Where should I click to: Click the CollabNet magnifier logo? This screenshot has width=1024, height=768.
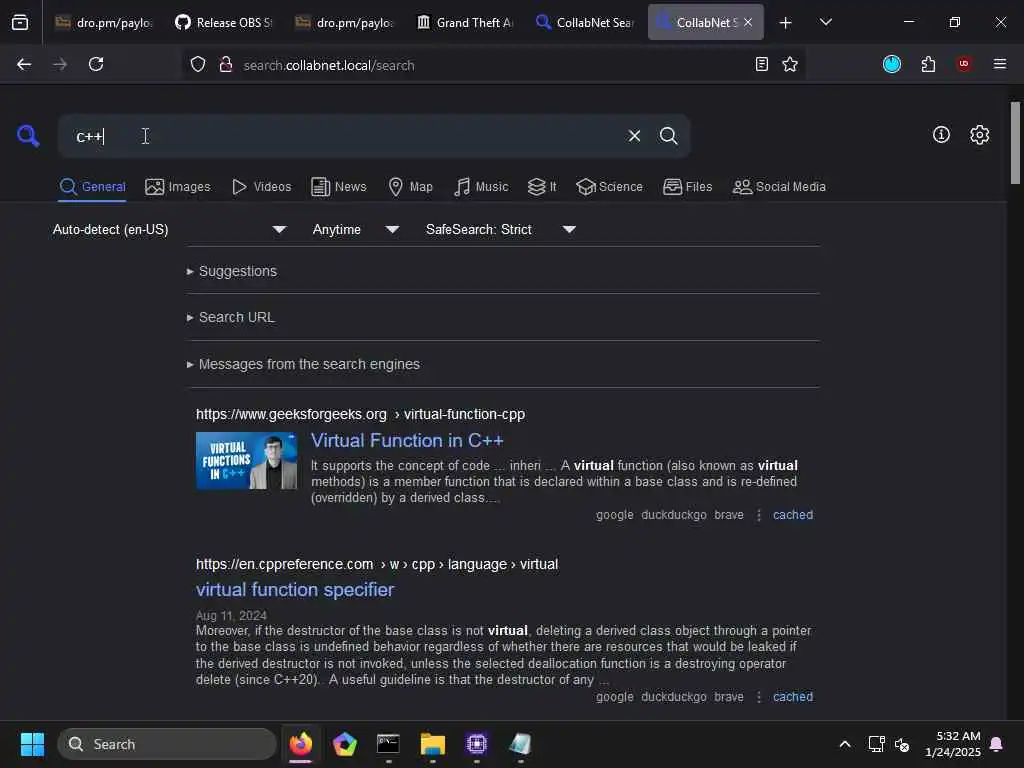click(28, 136)
